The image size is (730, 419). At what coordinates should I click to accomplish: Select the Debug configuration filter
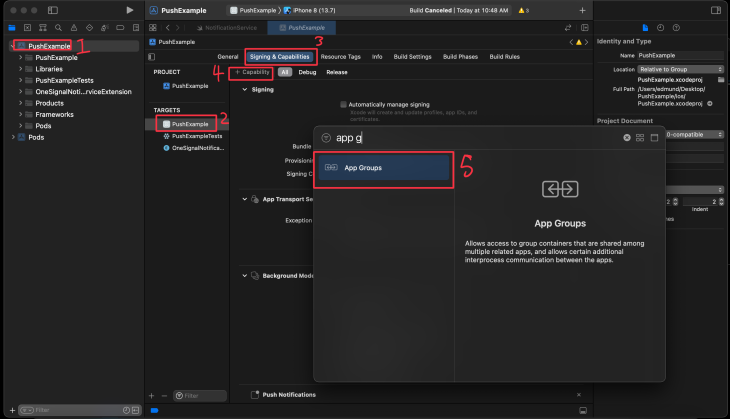(x=307, y=72)
